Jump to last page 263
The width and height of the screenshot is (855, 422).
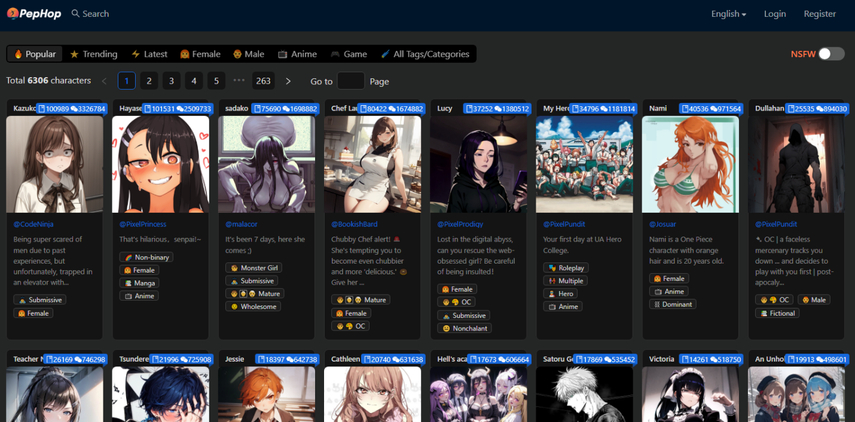pyautogui.click(x=263, y=81)
